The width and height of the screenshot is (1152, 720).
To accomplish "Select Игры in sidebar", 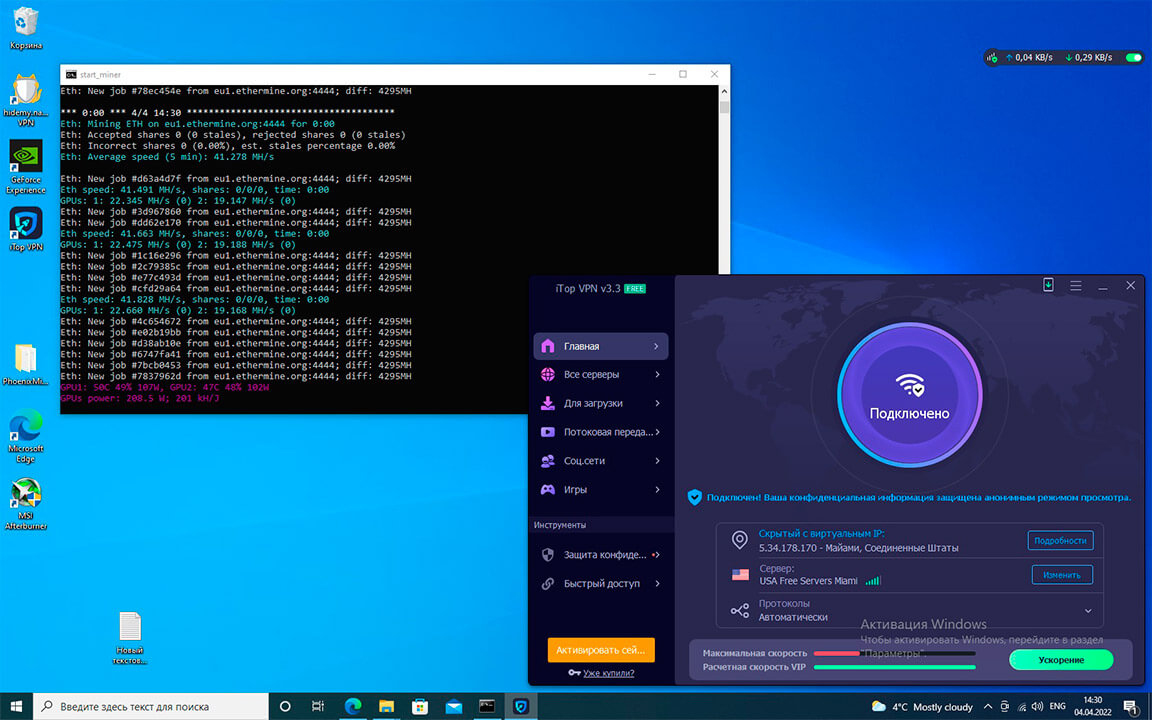I will coord(600,489).
